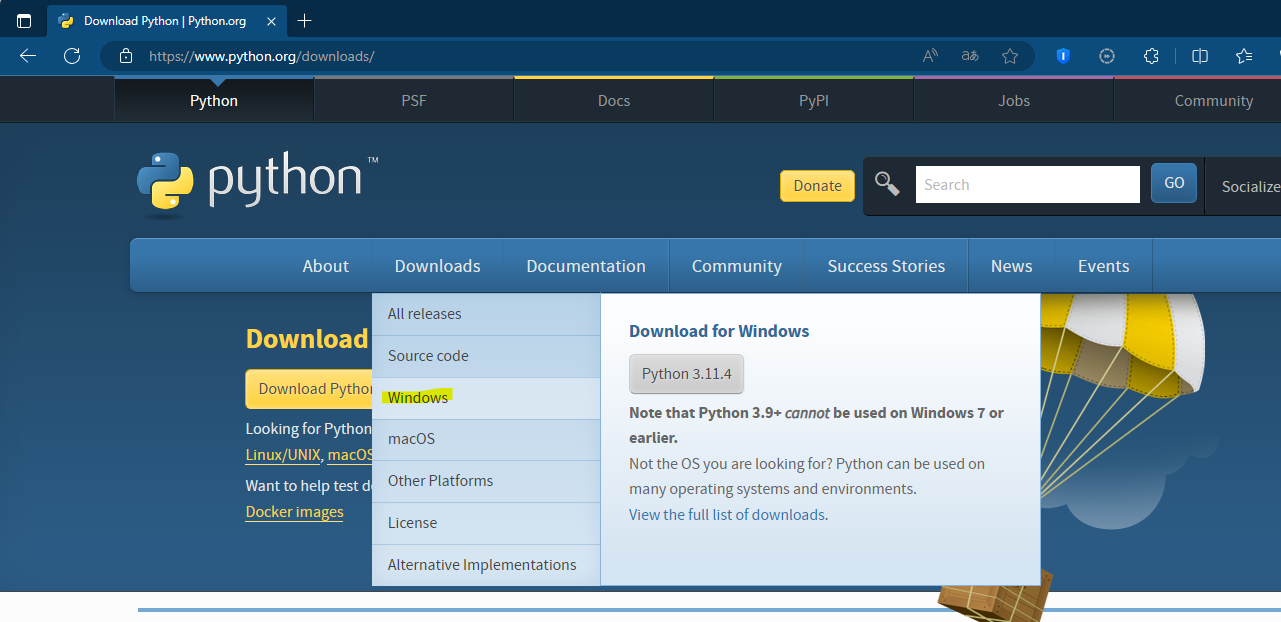Click the magnifying glass search icon
This screenshot has height=622, width=1281.
[887, 183]
